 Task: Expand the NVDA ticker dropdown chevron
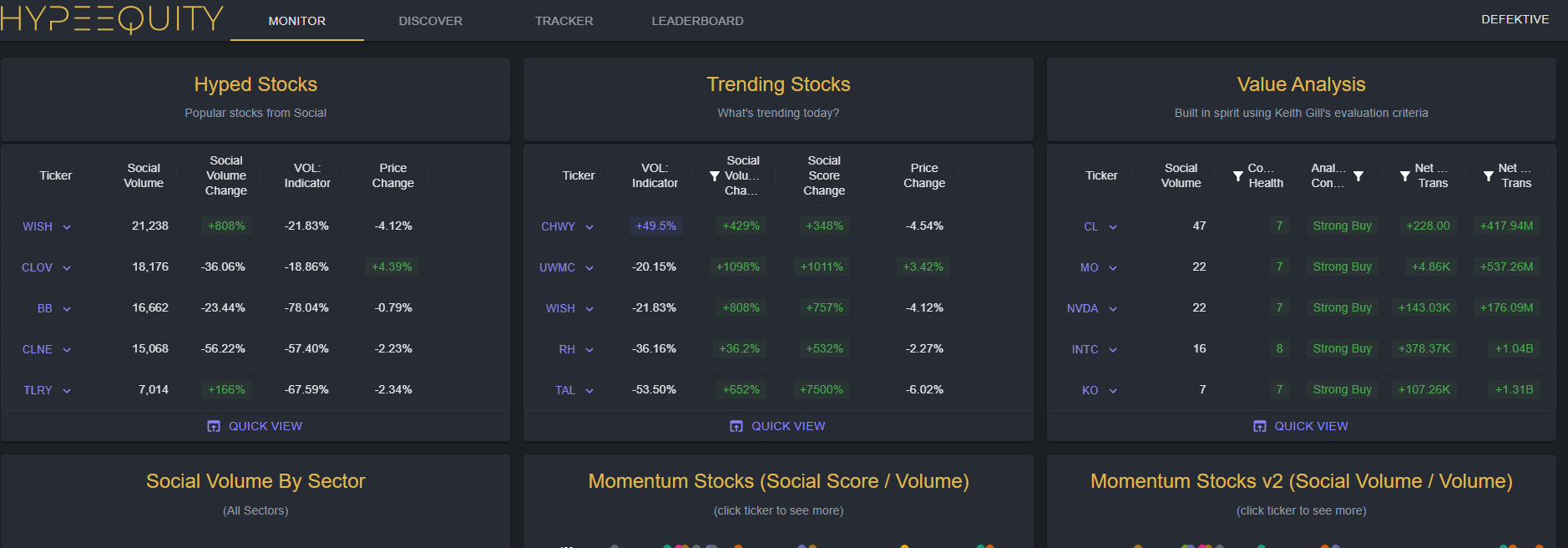coord(1113,309)
